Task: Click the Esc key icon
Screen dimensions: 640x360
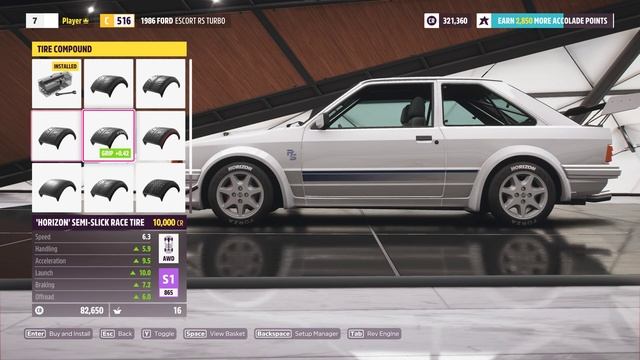Action: [108, 333]
